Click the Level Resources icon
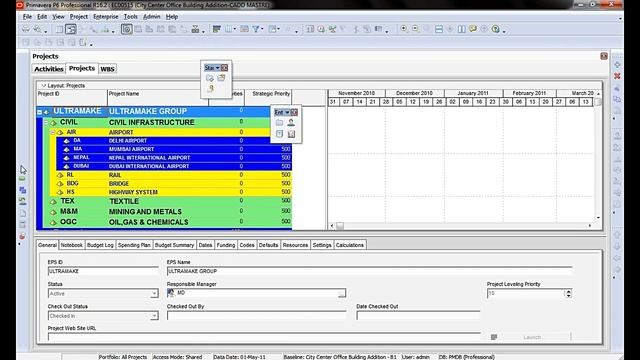 [332, 29]
